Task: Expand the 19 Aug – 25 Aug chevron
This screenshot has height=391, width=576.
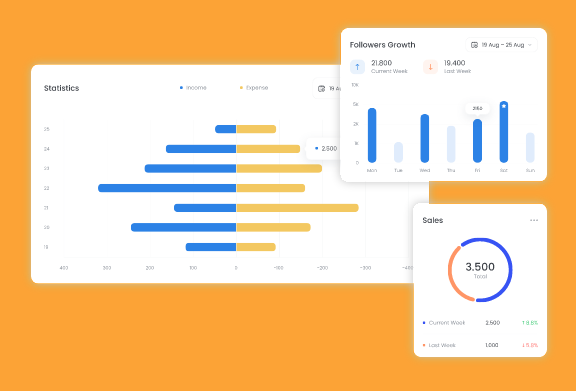Action: pos(530,45)
